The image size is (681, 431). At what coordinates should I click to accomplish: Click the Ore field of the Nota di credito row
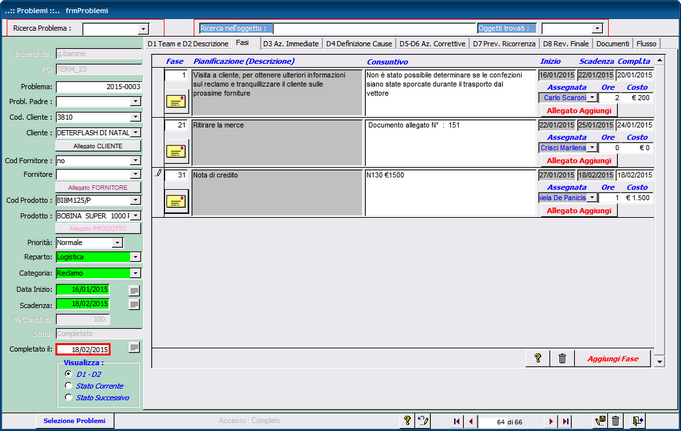coord(609,198)
